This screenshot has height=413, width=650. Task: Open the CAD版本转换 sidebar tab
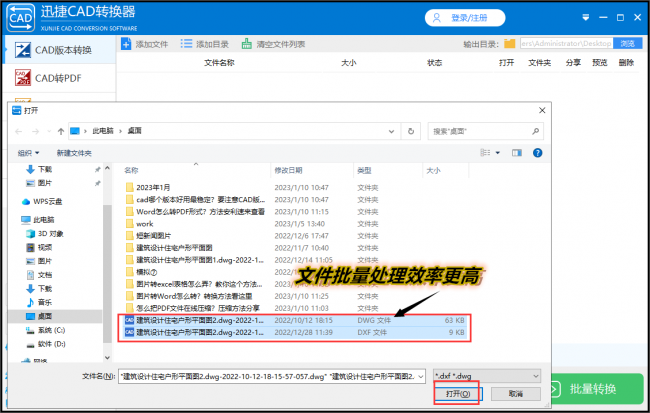[x=59, y=50]
